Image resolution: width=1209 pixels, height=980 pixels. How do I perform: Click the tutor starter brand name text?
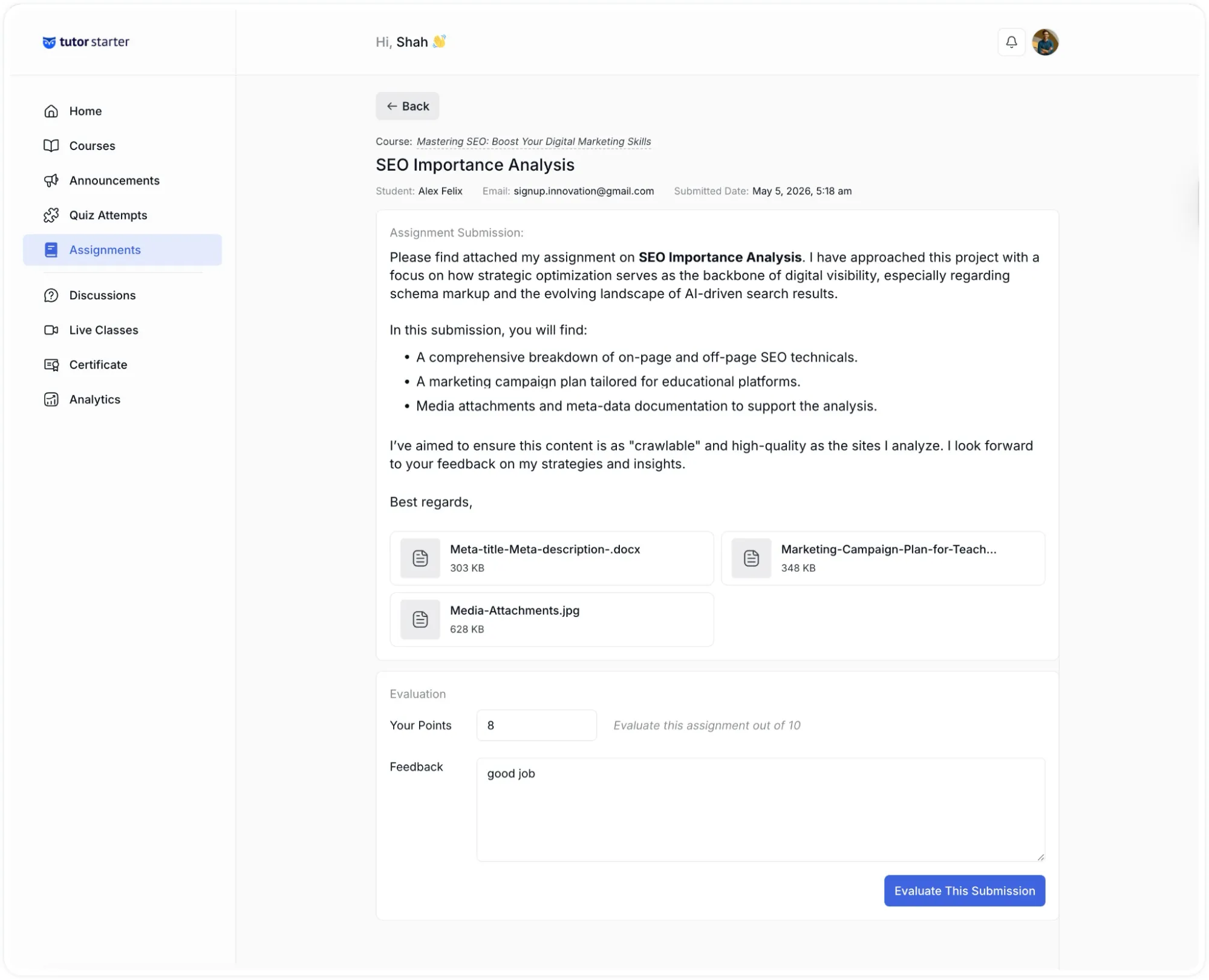pos(94,42)
